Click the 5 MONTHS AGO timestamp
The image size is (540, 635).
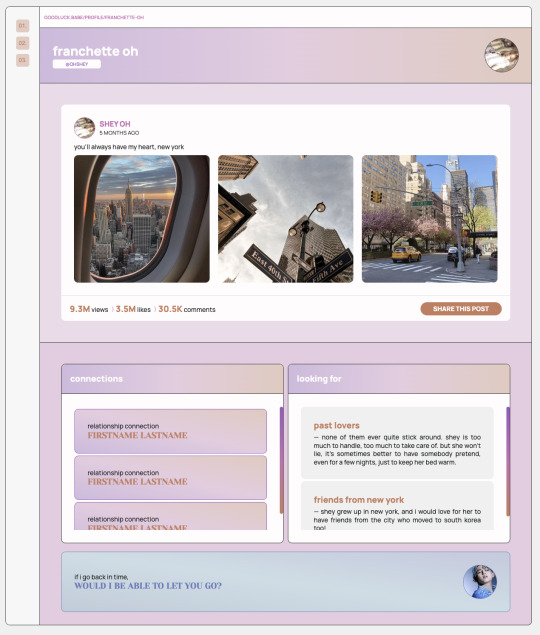pos(119,133)
